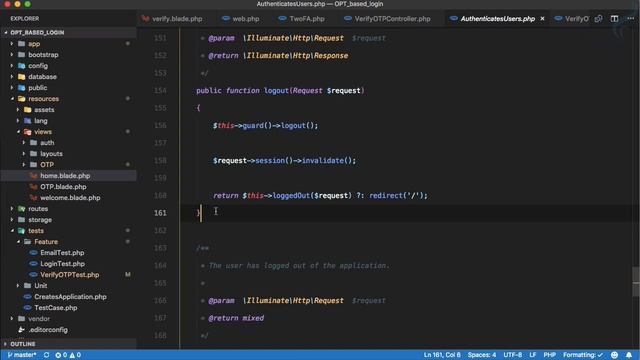
Task: Click the routes folder icon
Action: 22,209
